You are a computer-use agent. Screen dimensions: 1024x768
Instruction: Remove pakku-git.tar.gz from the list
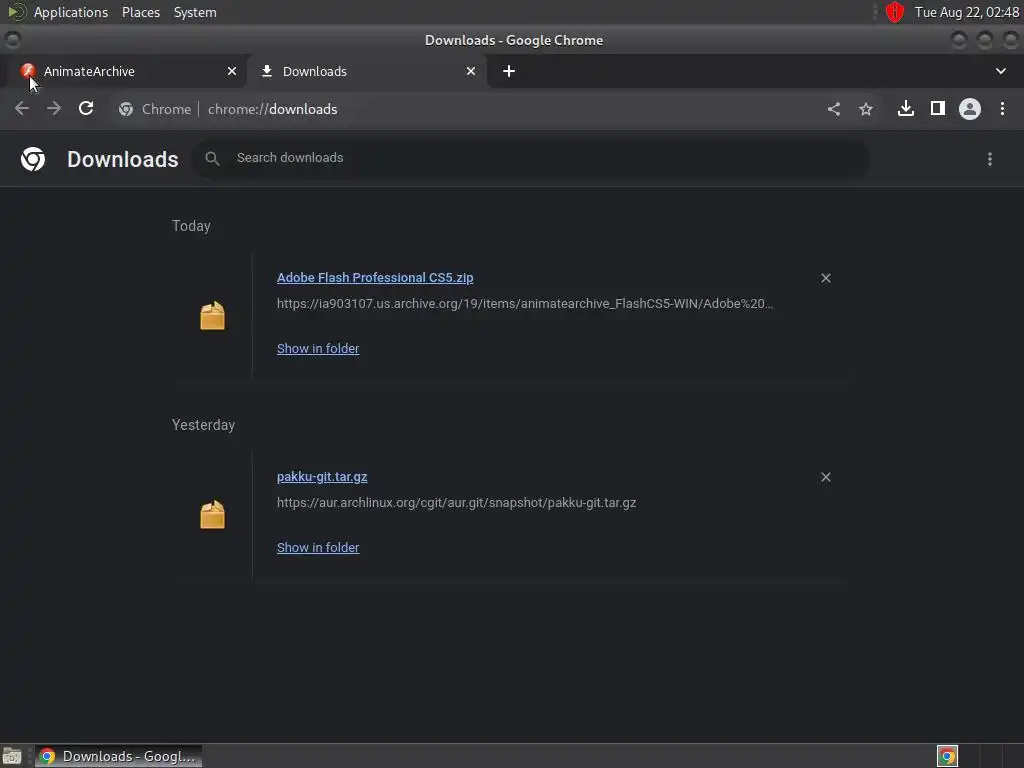tap(826, 477)
